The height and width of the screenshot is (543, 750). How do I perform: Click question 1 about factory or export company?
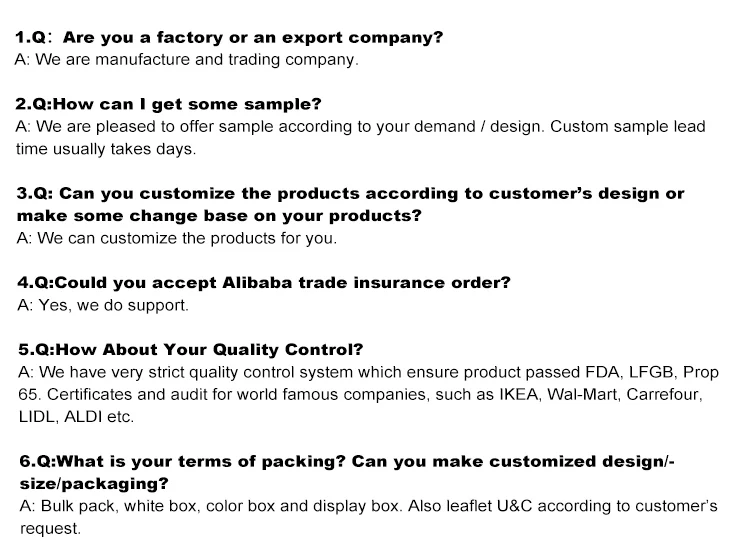tap(229, 37)
